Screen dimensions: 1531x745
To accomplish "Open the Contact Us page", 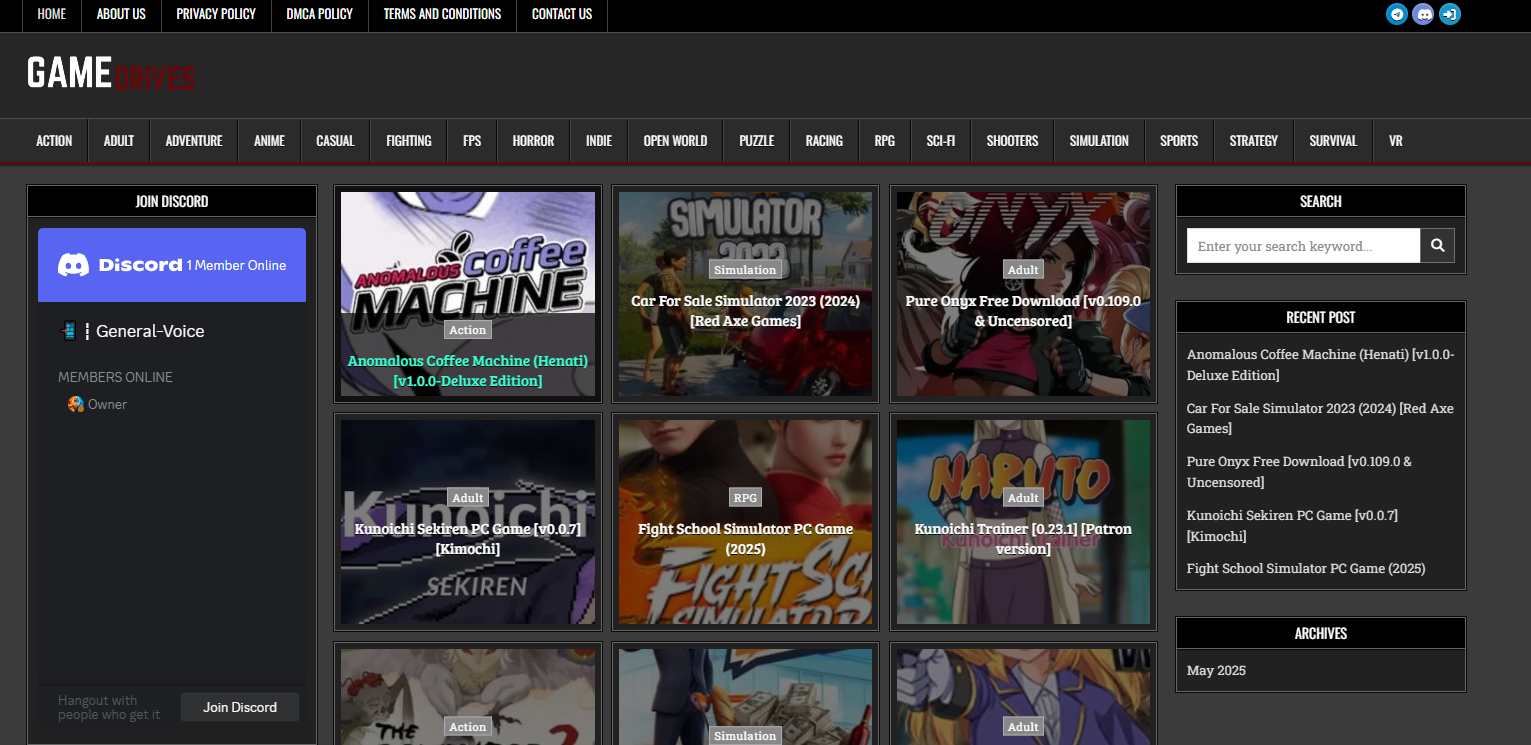I will click(562, 14).
